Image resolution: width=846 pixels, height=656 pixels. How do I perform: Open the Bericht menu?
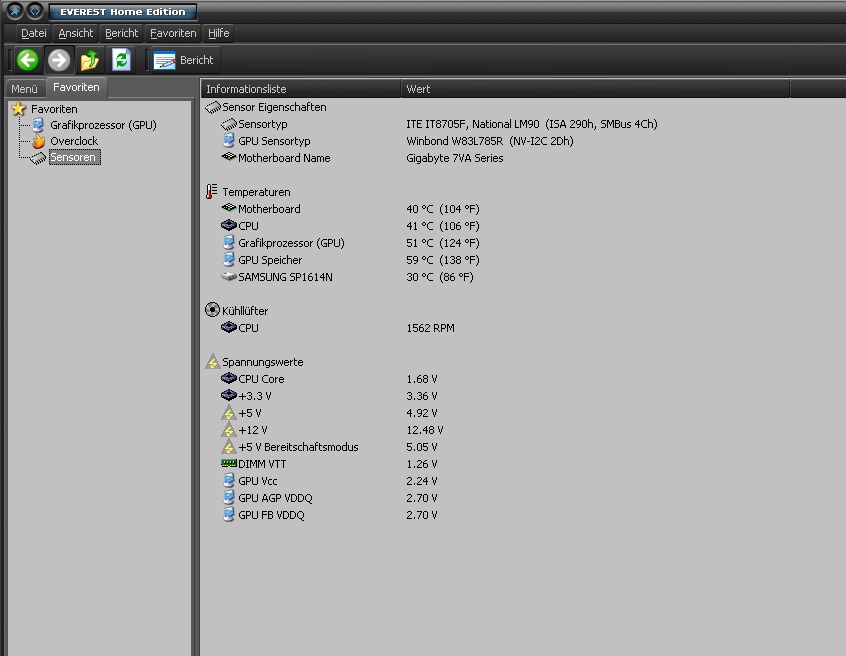[x=121, y=33]
